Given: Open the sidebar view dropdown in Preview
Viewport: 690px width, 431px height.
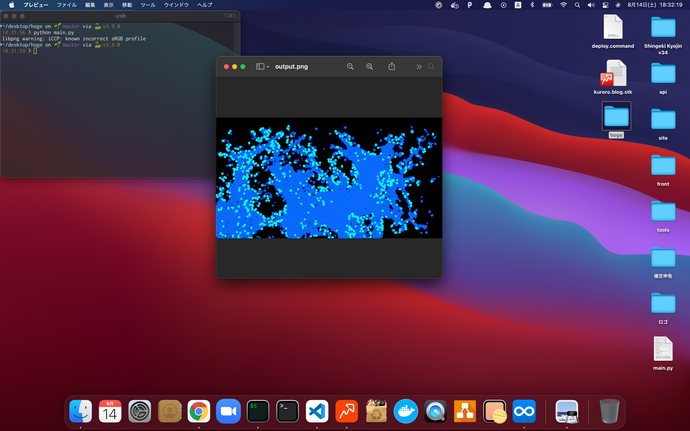Looking at the screenshot, I should click(x=262, y=66).
